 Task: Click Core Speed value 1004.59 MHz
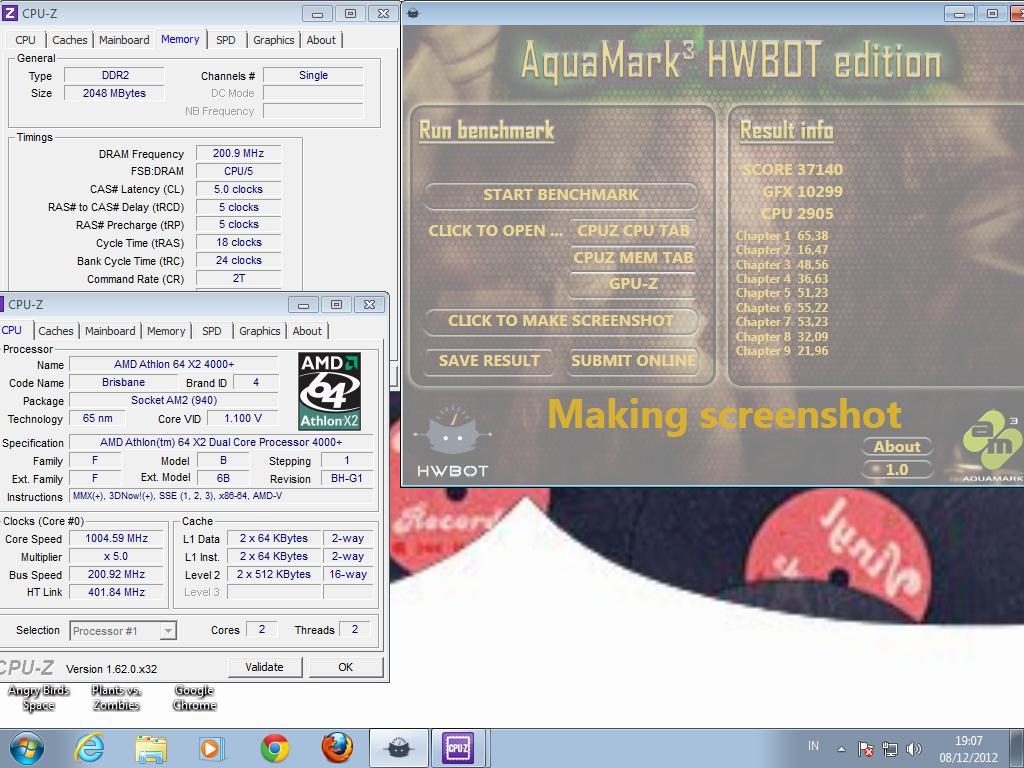click(x=116, y=539)
